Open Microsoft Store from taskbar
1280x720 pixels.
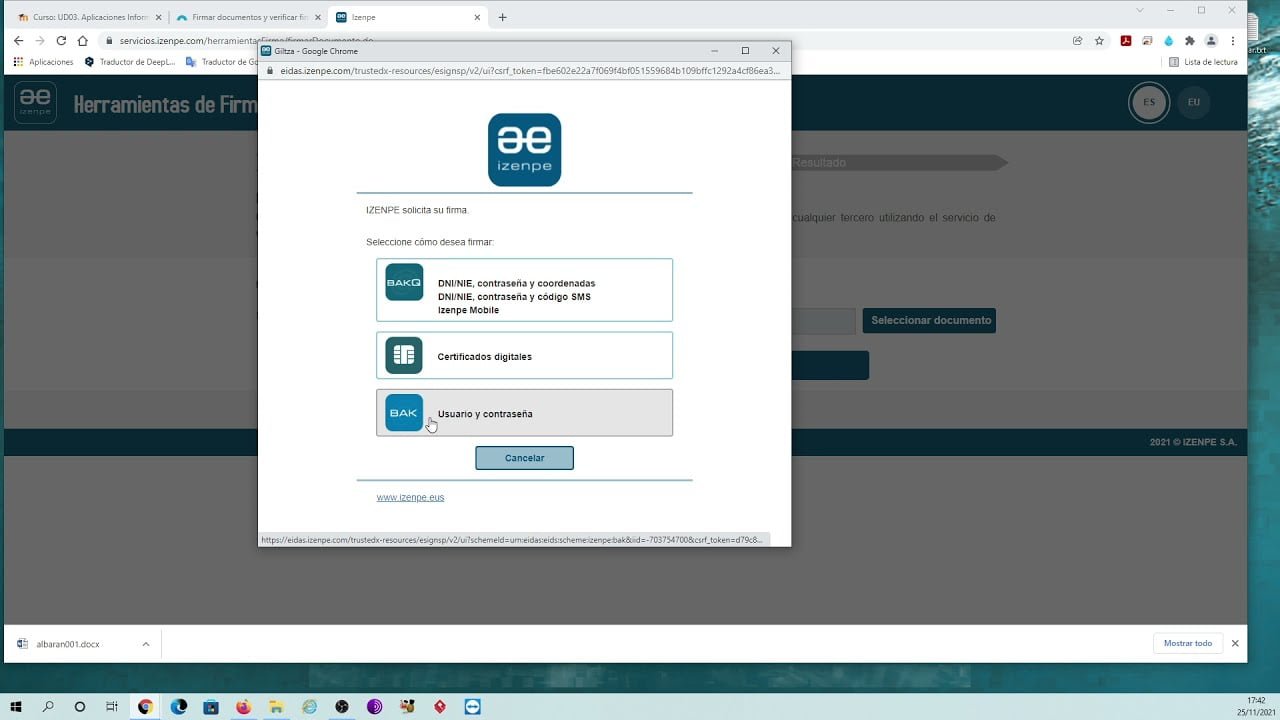[x=211, y=706]
